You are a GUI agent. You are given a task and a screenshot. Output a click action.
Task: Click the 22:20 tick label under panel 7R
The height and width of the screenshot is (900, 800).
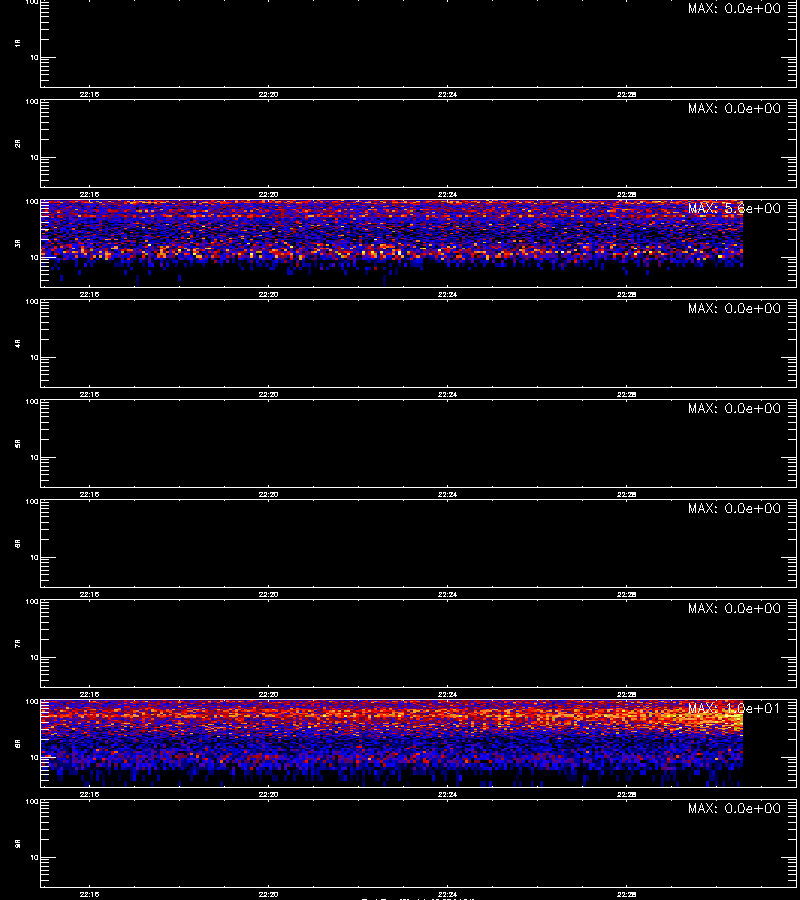[x=268, y=695]
